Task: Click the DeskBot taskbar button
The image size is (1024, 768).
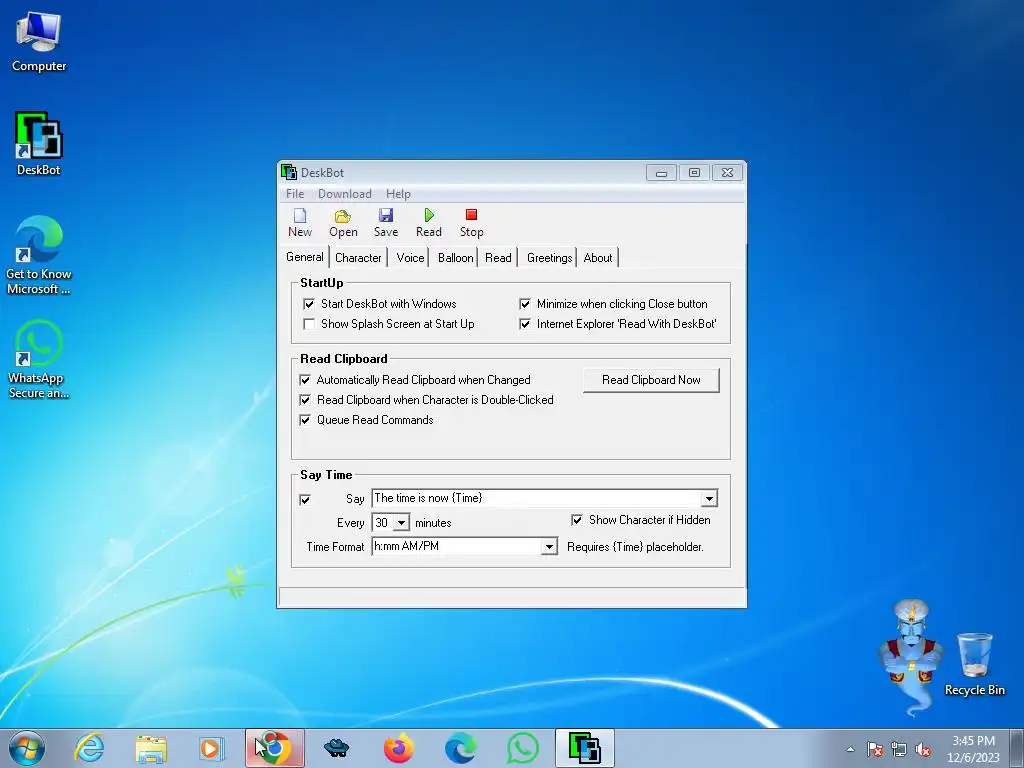Action: [584, 748]
